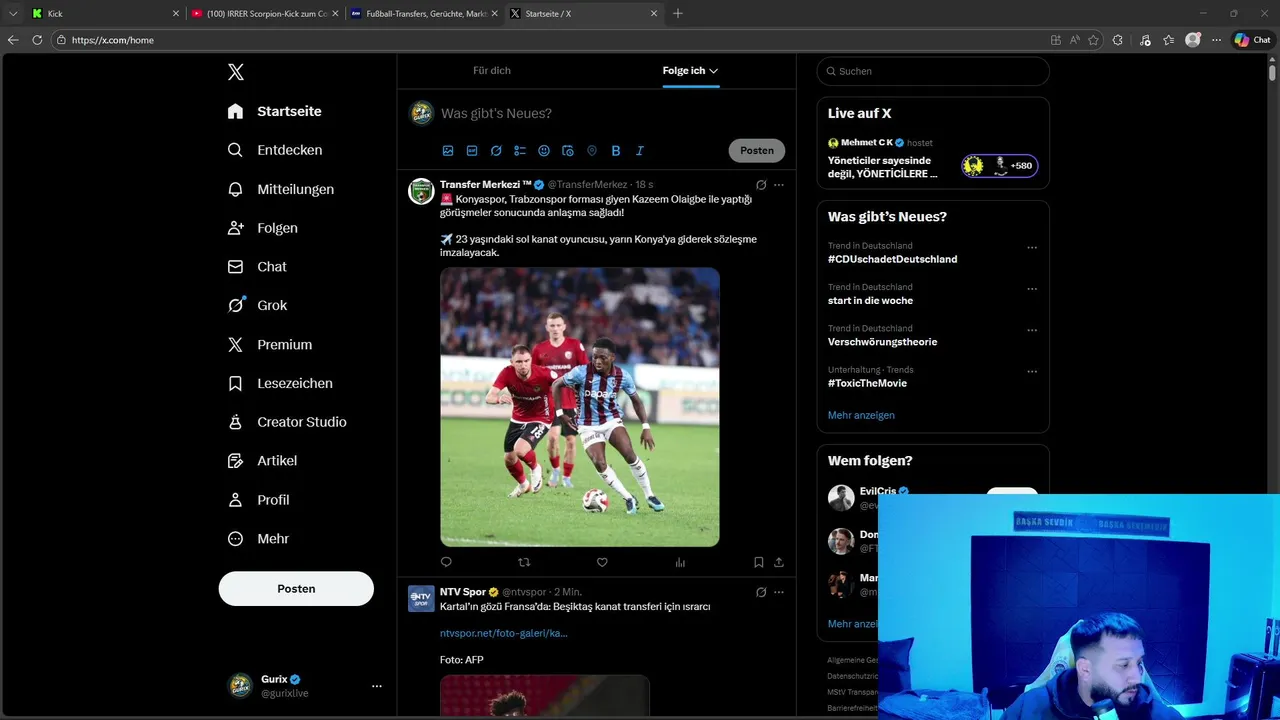
Task: Open Startseite in the left sidebar
Action: (274, 111)
